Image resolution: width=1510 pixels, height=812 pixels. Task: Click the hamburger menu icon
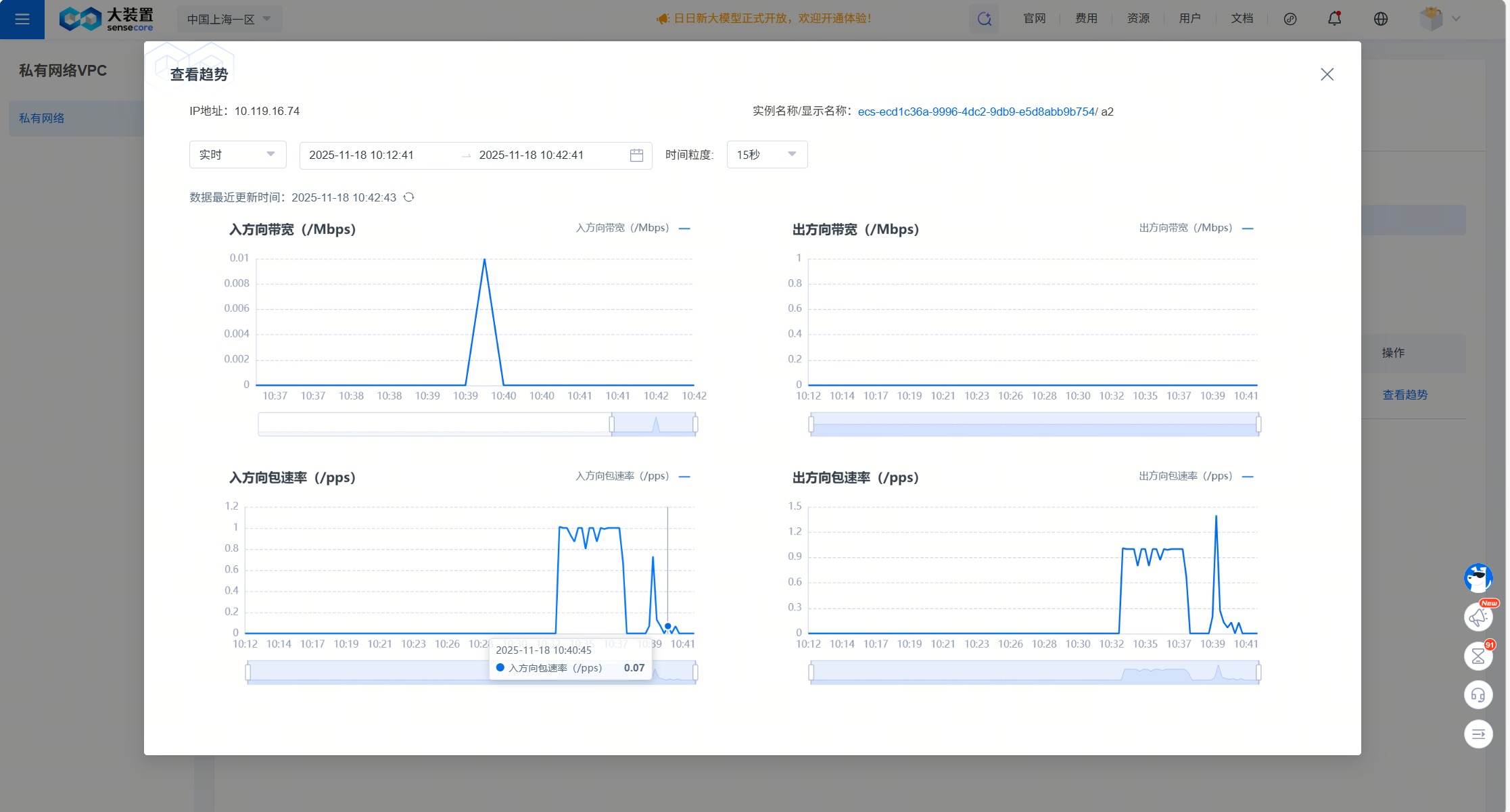pos(22,19)
